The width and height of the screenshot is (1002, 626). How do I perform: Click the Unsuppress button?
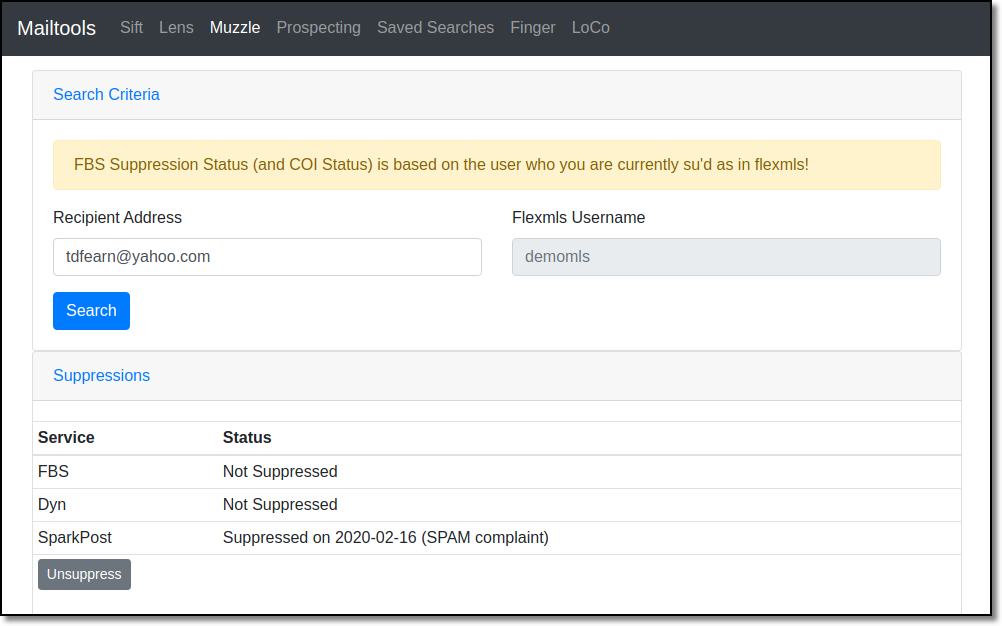84,574
